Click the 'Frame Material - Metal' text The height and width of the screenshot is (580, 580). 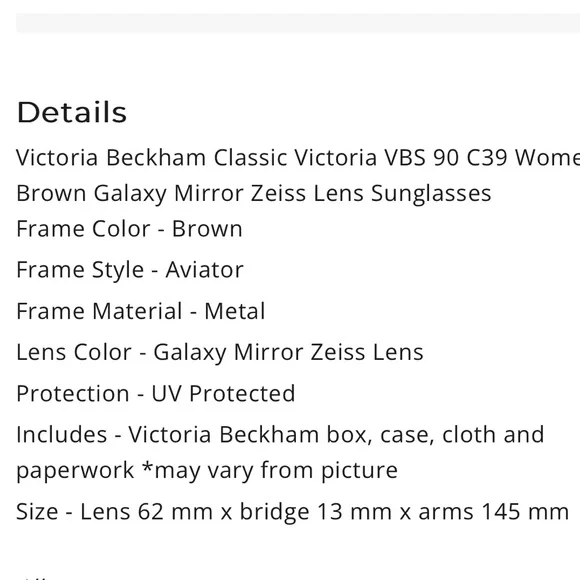[x=141, y=311]
